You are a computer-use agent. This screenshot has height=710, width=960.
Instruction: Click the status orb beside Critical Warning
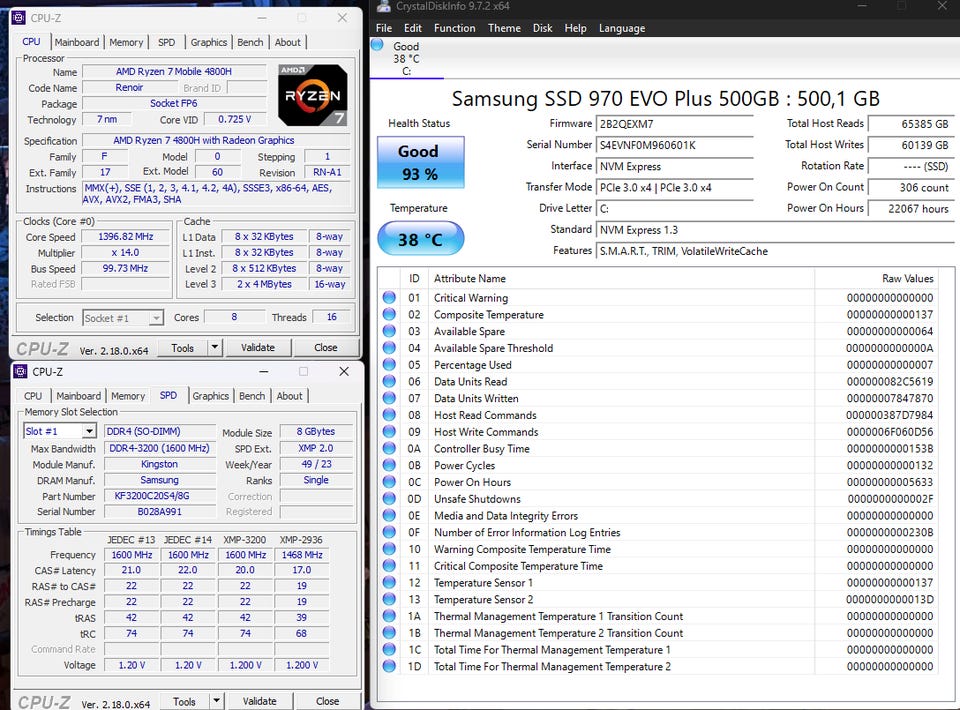coord(389,298)
